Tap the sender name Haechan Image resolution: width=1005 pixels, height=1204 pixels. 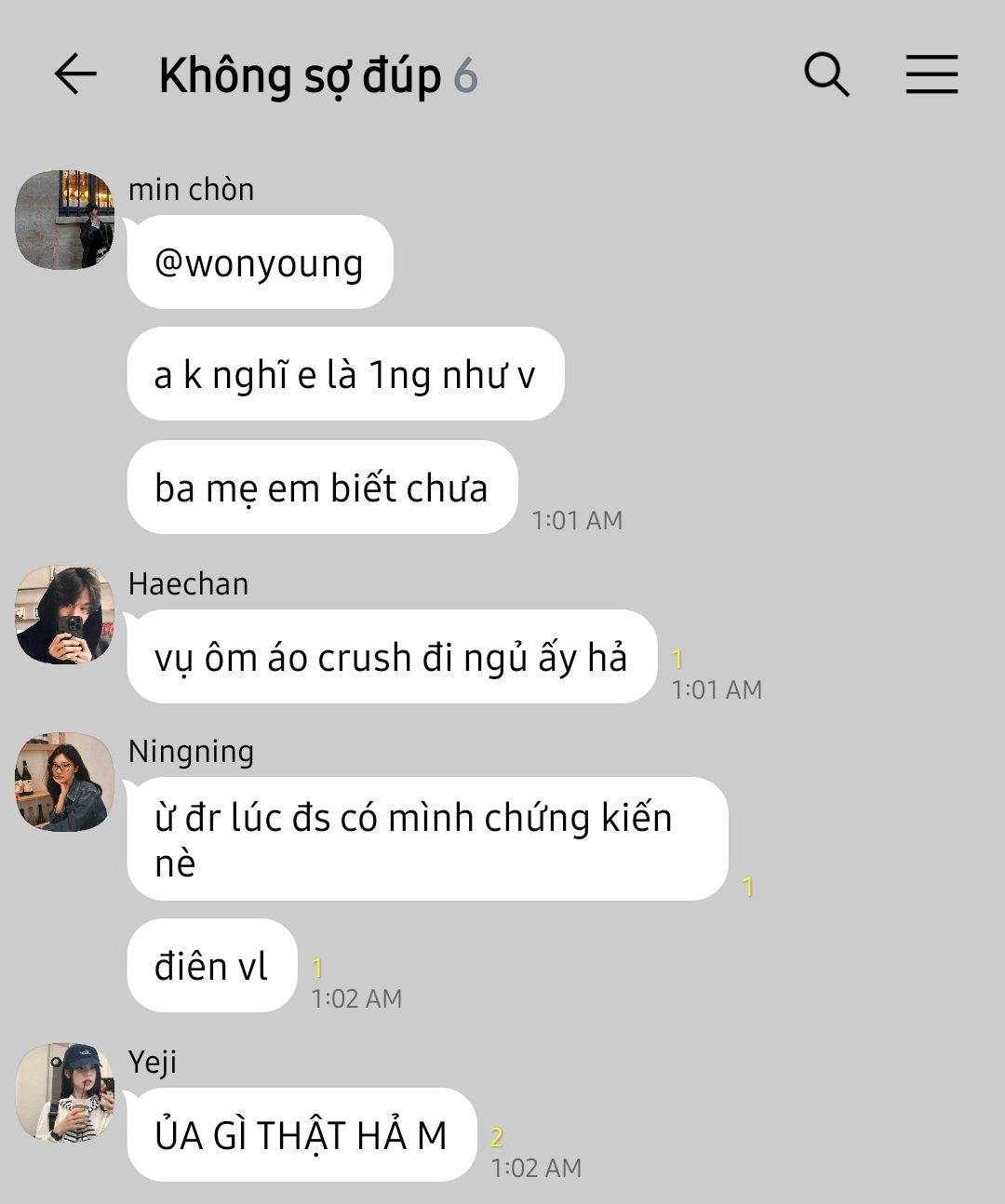(x=189, y=583)
